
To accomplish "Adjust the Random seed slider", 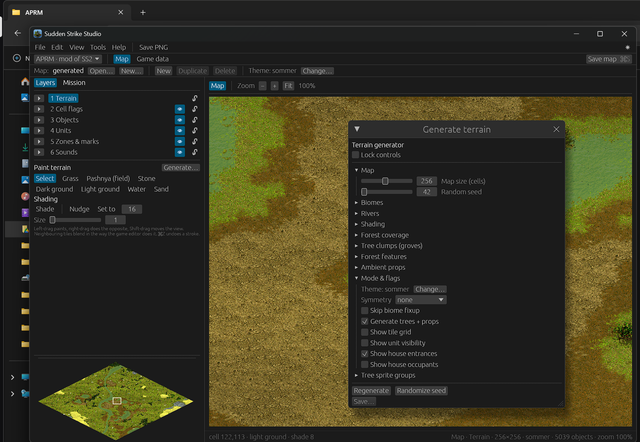I will (x=387, y=192).
